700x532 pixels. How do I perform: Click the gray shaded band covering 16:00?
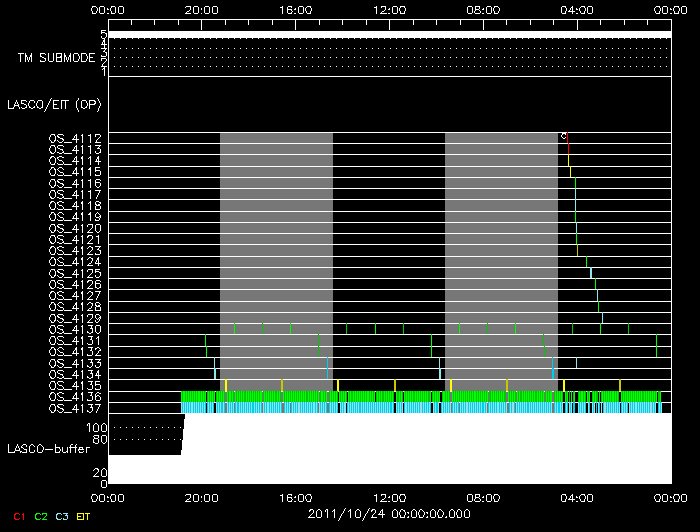tap(276, 250)
